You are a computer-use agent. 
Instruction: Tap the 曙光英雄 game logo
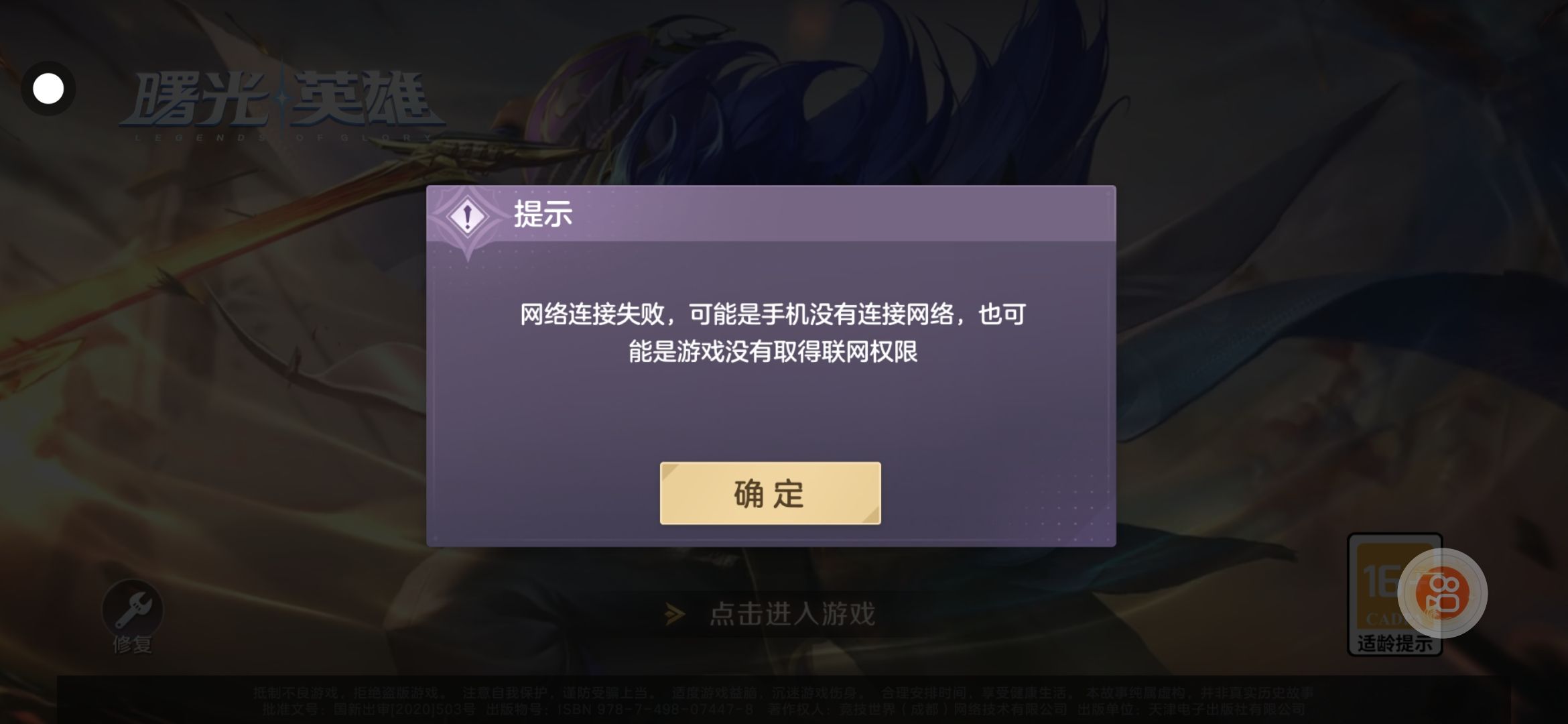click(281, 101)
